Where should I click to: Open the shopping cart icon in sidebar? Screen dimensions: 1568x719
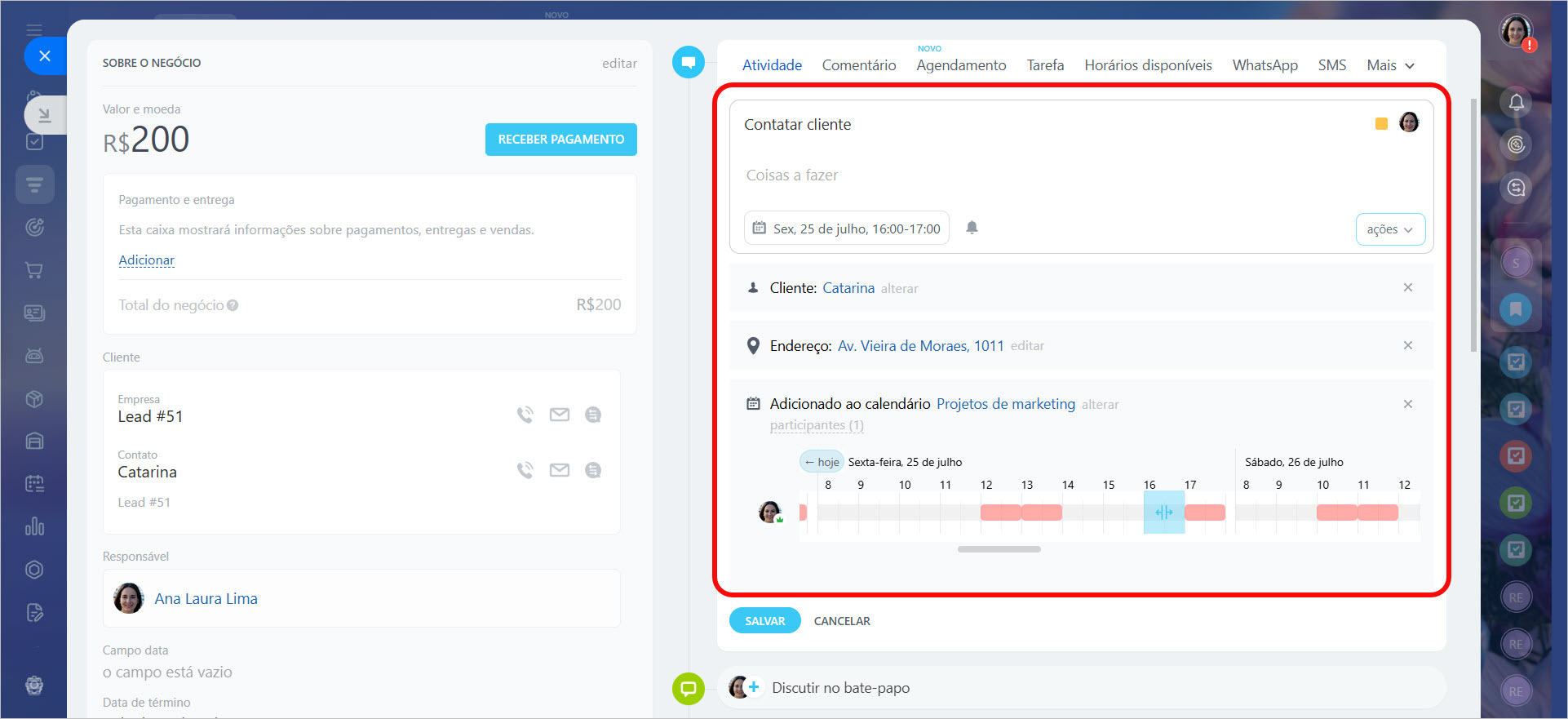(34, 270)
